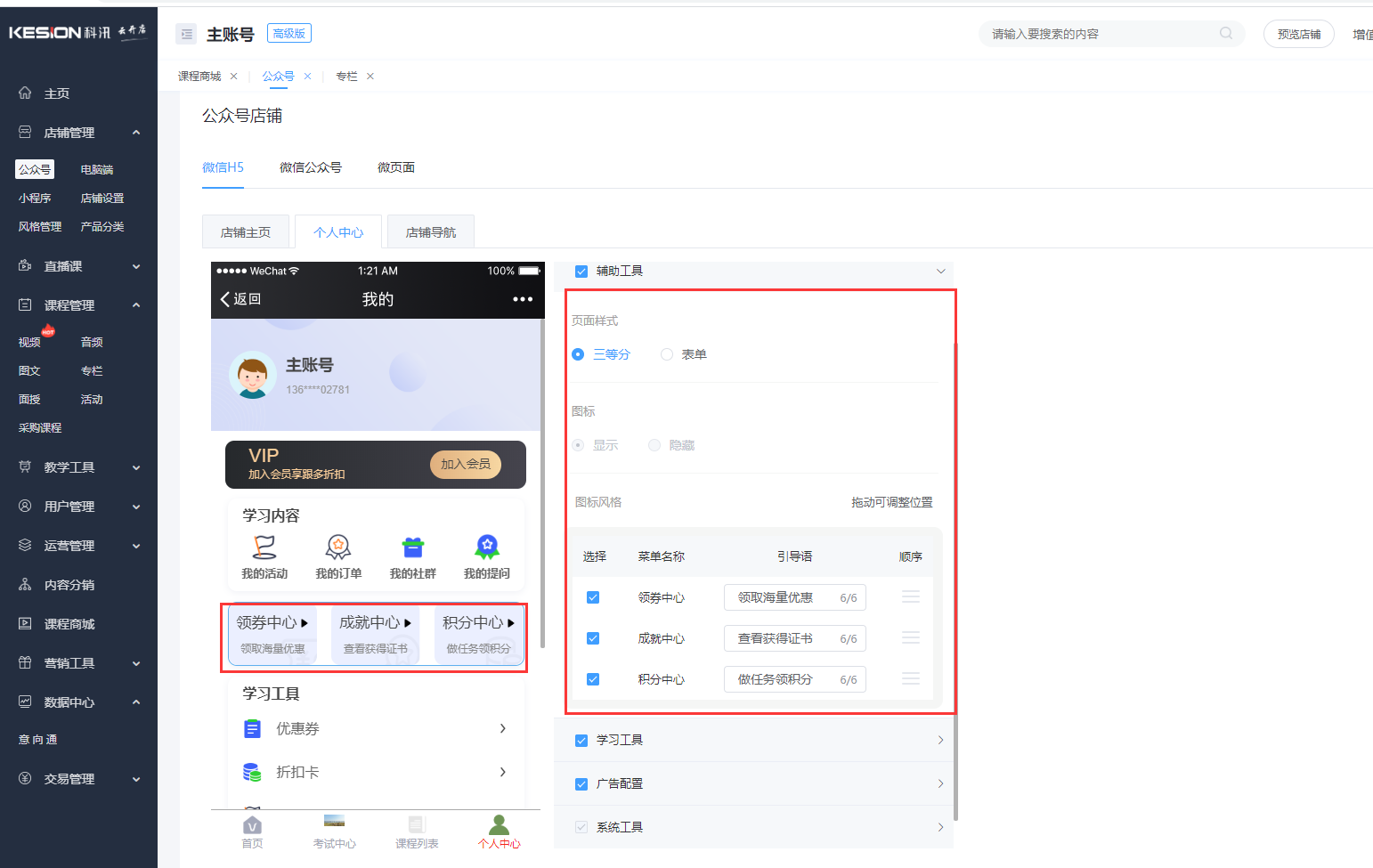Select the 表单 page style radio button

coord(666,353)
